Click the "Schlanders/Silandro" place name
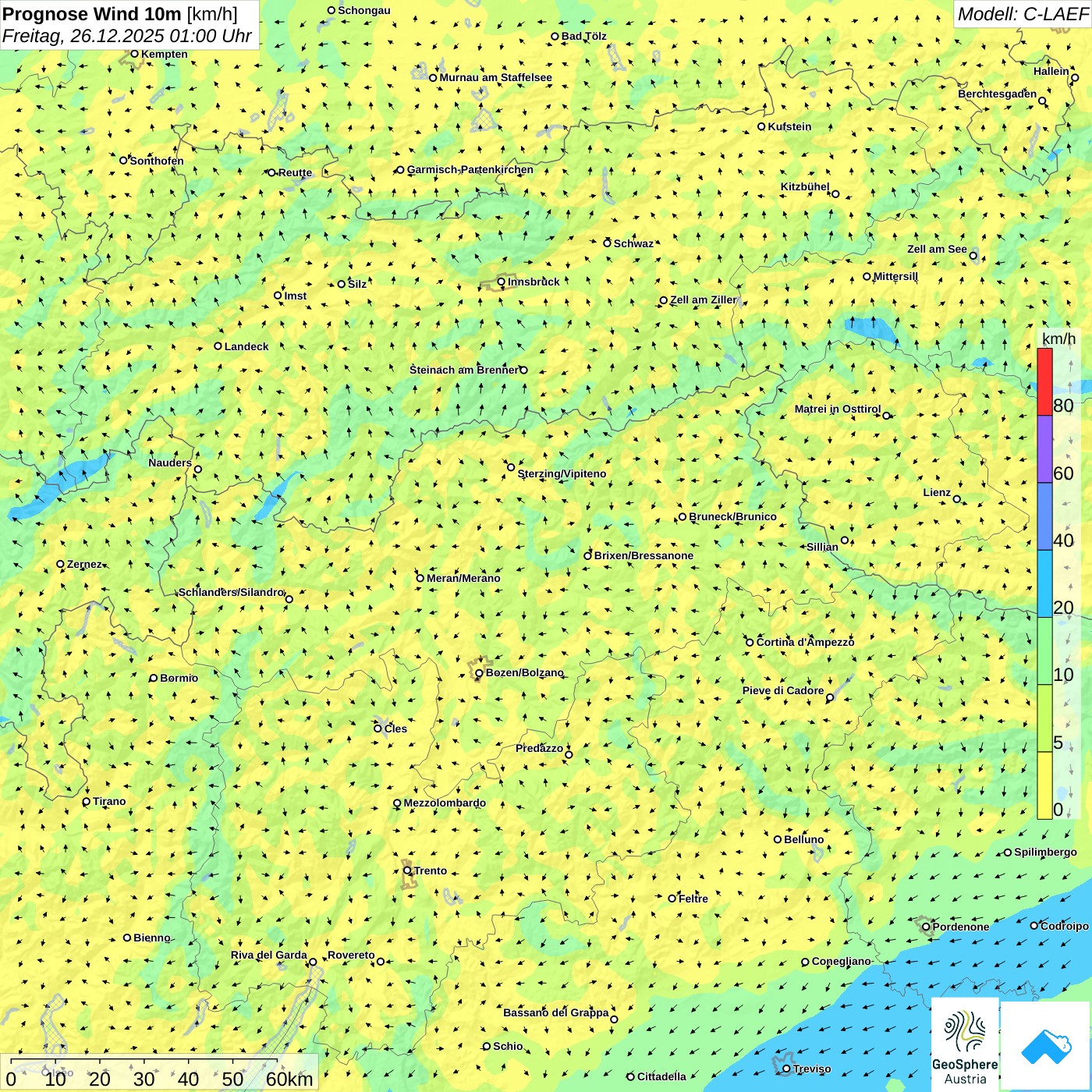The image size is (1092, 1092). tap(231, 592)
